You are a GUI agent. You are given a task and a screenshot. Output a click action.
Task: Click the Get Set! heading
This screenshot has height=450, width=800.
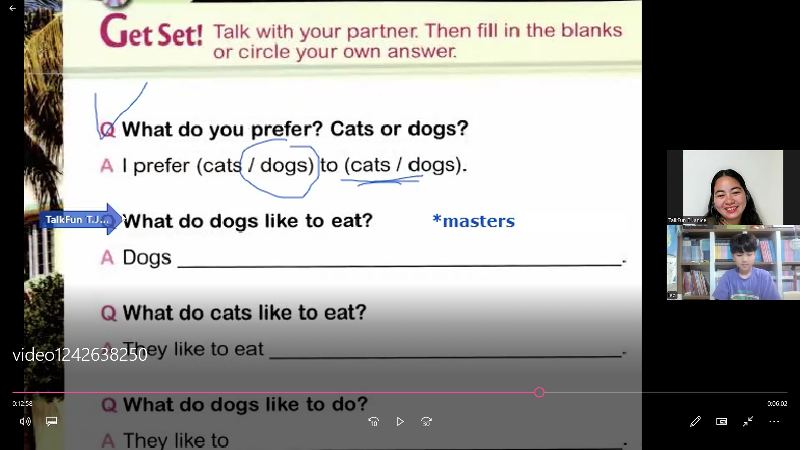point(152,34)
